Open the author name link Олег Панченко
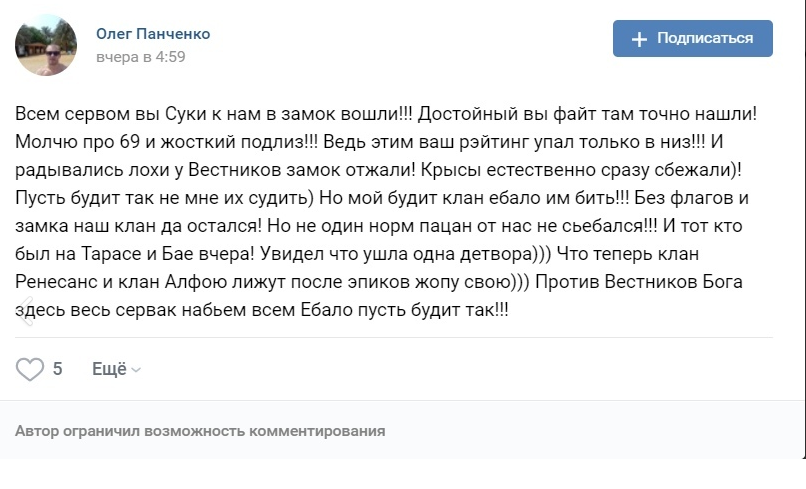Image resolution: width=806 pixels, height=489 pixels. click(x=153, y=34)
